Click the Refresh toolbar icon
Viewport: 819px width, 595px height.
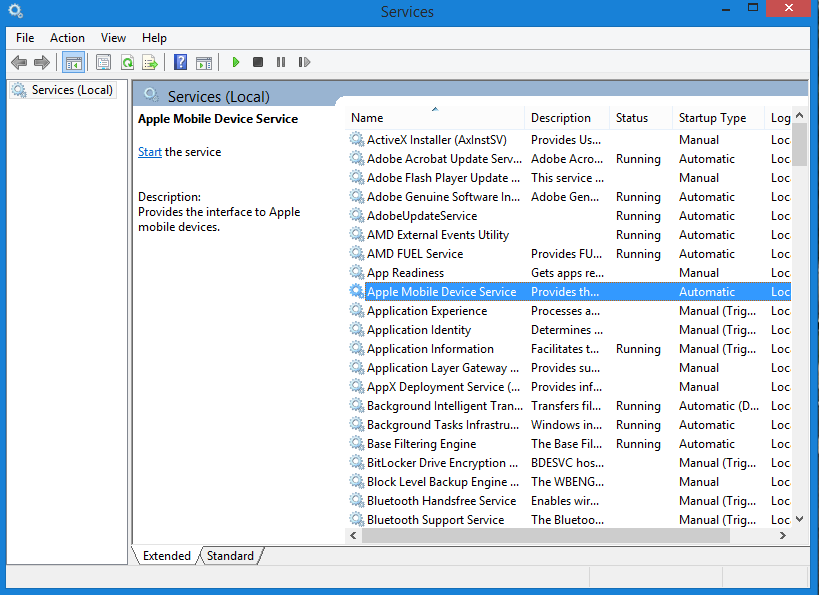(x=127, y=62)
